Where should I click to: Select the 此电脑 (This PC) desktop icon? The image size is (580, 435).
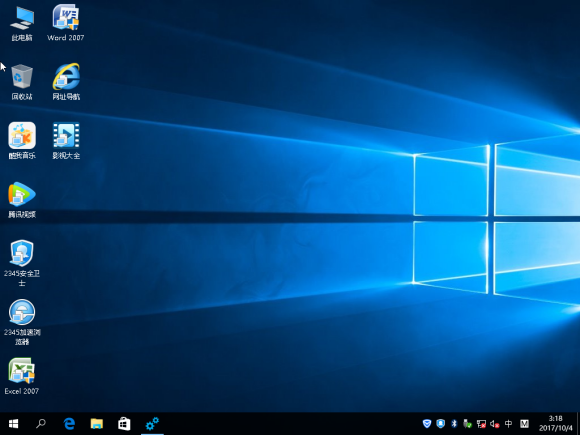pyautogui.click(x=22, y=23)
